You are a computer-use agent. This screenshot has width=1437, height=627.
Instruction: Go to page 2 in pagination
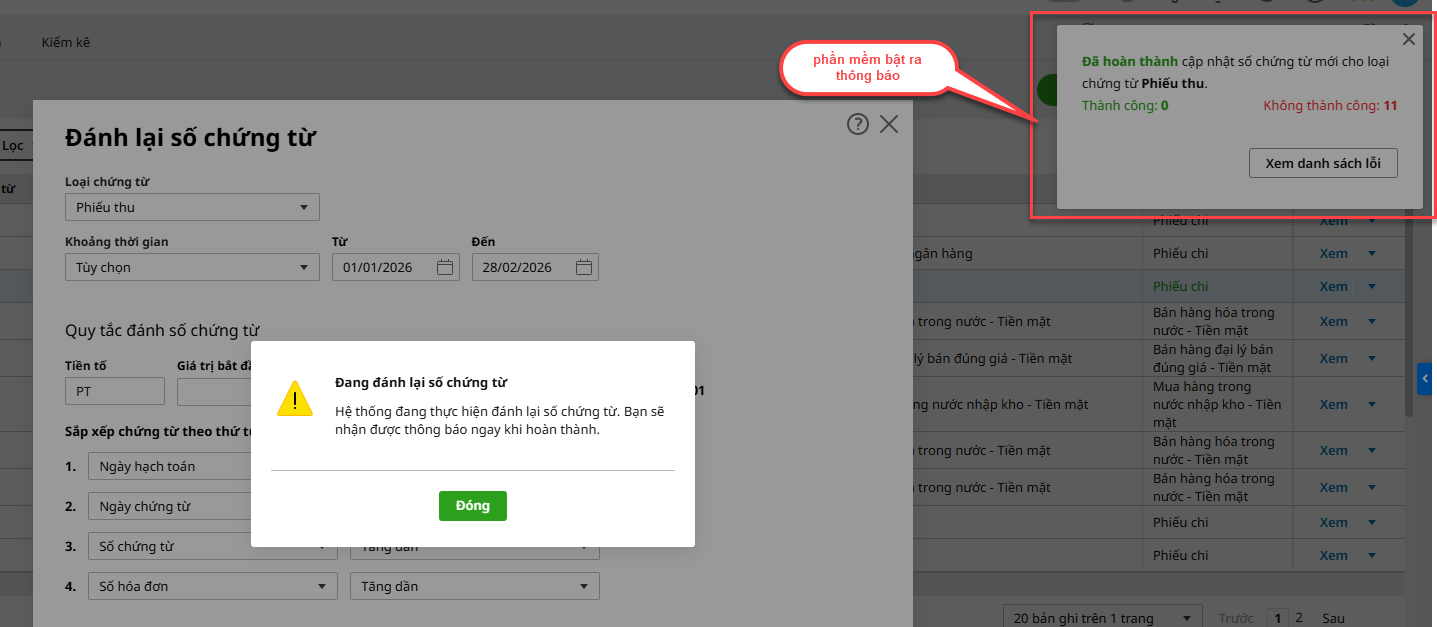coord(1299,618)
